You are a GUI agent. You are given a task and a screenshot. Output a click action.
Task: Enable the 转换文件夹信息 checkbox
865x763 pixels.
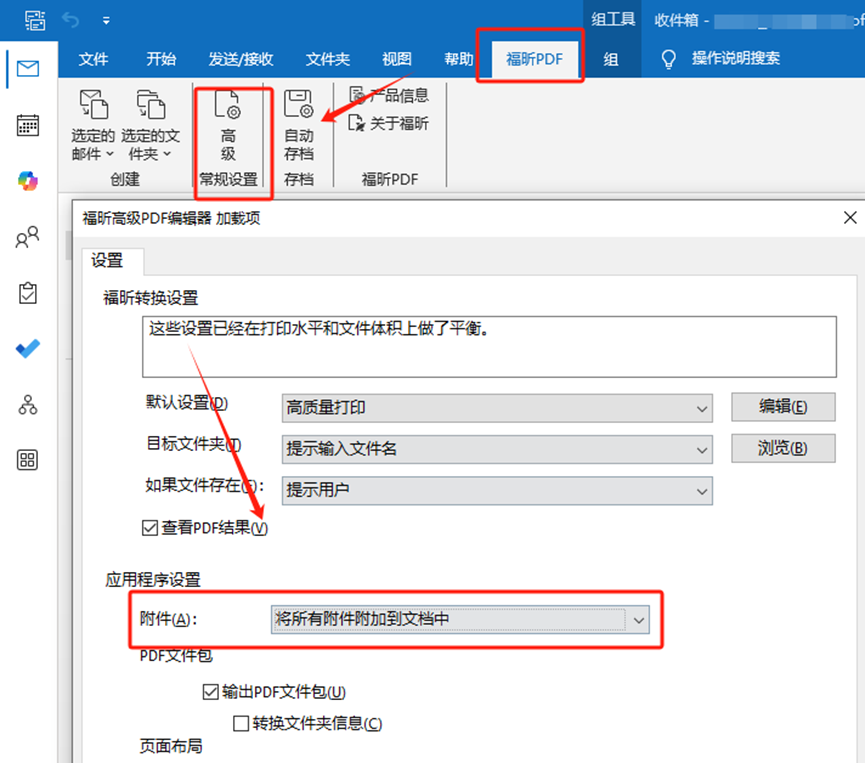[241, 723]
